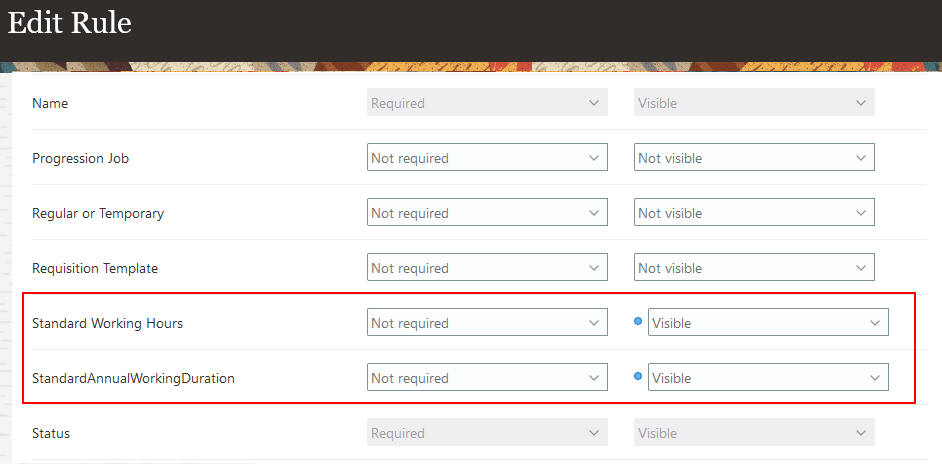Click the Name row required dropdown
This screenshot has height=464, width=942.
pos(487,103)
